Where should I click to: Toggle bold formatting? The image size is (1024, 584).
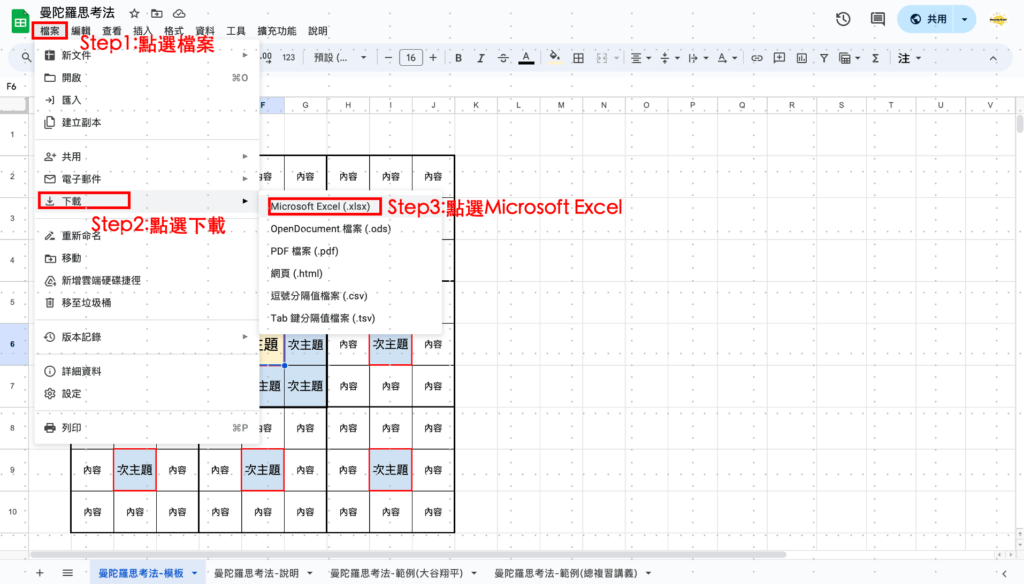click(458, 58)
